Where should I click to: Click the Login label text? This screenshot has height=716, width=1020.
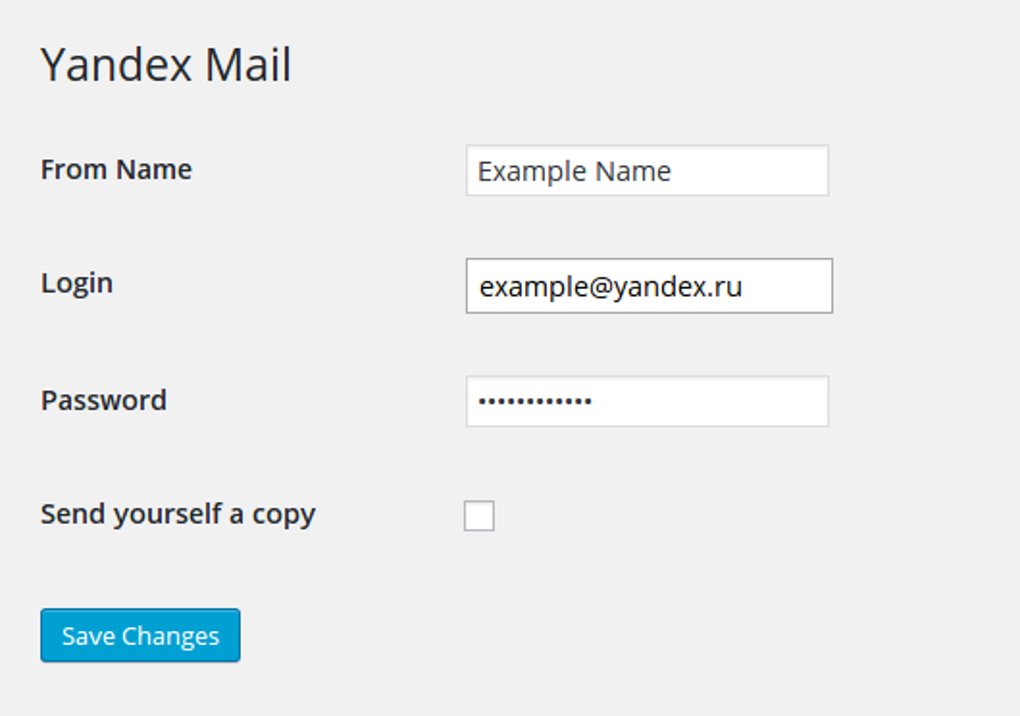click(77, 284)
